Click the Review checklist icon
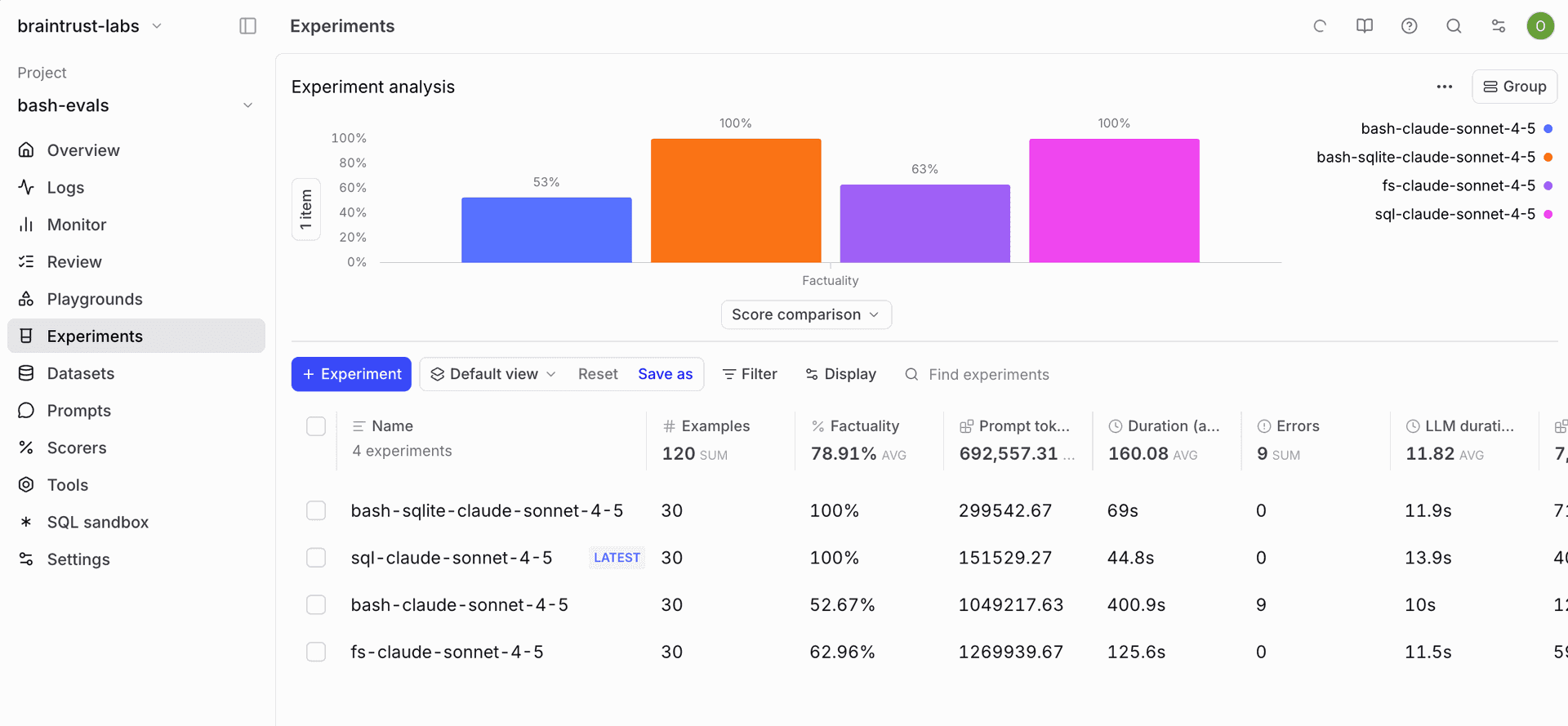Viewport: 1568px width, 726px height. [x=26, y=261]
